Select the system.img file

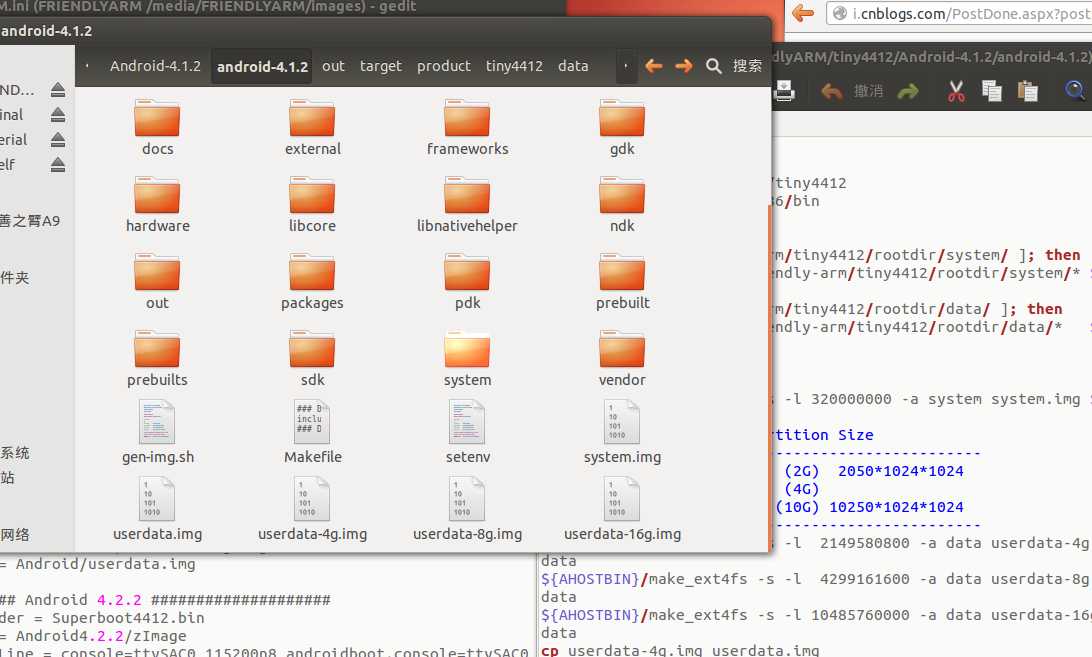point(622,433)
